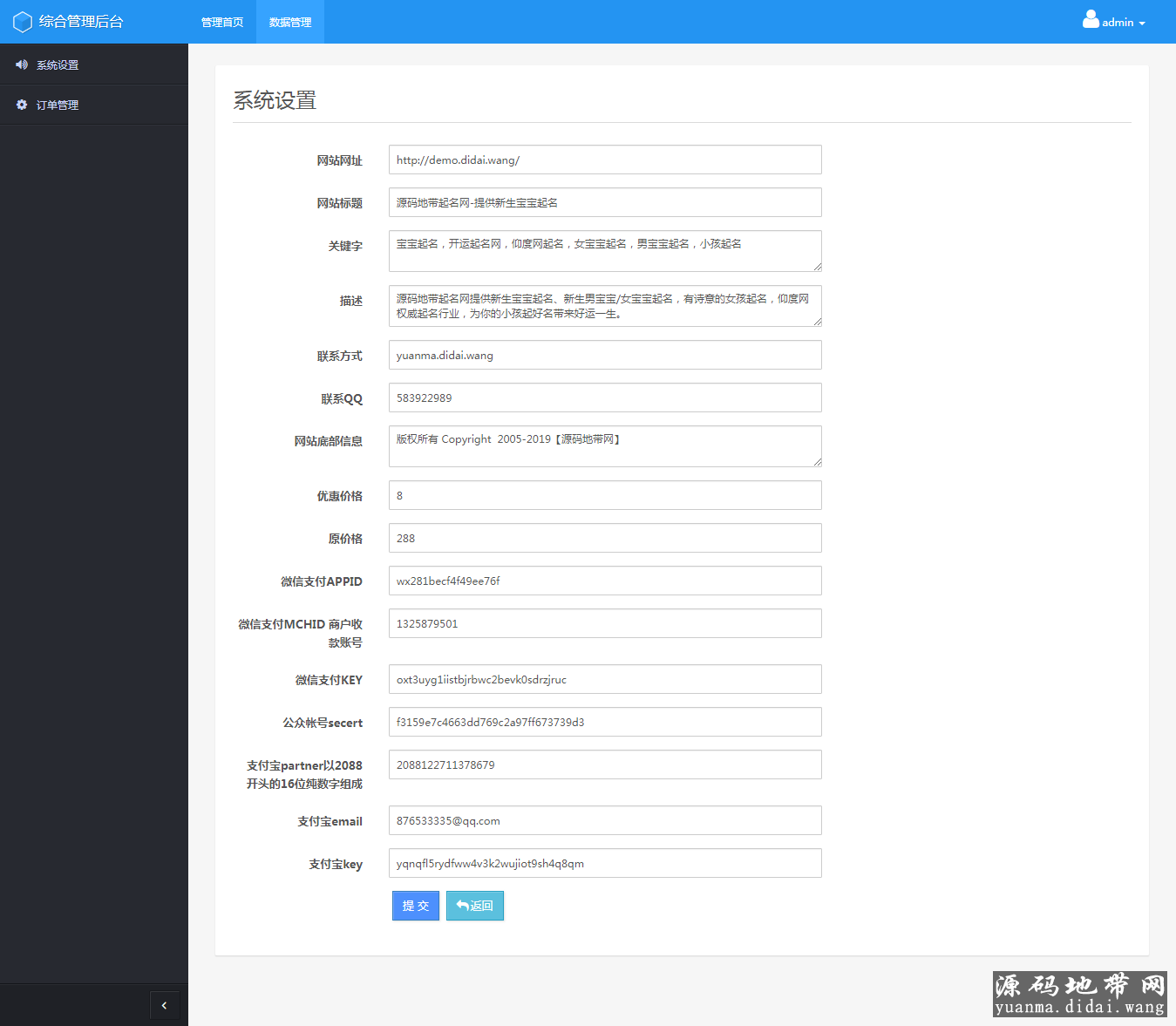The height and width of the screenshot is (1026, 1176).
Task: Open the admin dropdown caret
Action: pyautogui.click(x=1142, y=24)
